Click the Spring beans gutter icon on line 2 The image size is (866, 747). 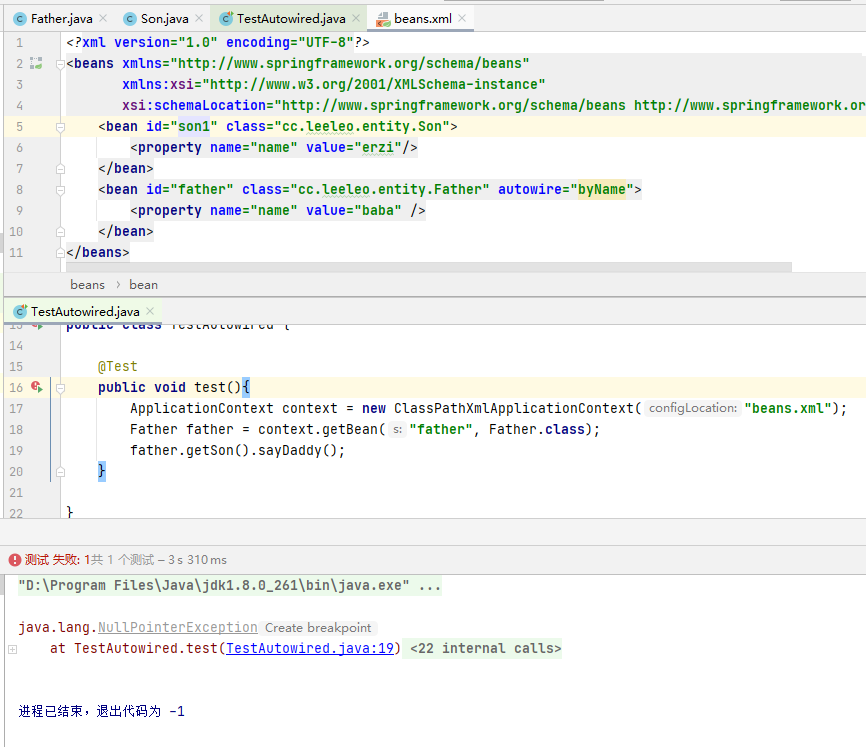[x=36, y=63]
